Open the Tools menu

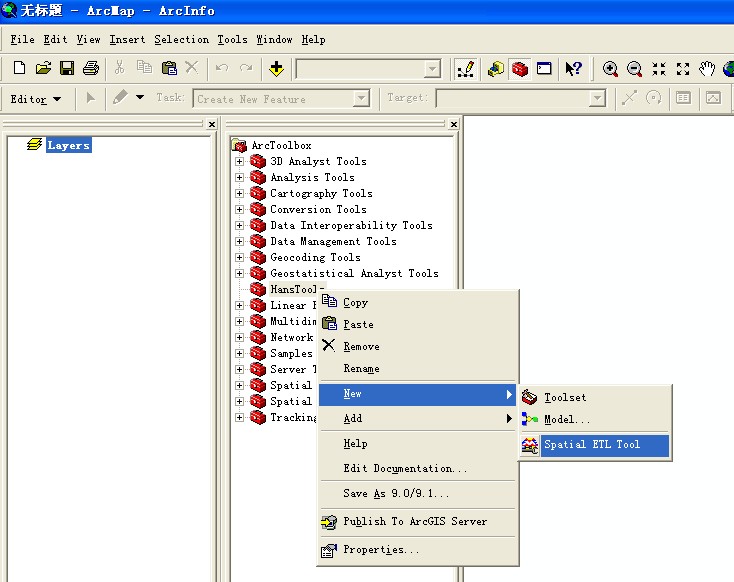[x=232, y=40]
